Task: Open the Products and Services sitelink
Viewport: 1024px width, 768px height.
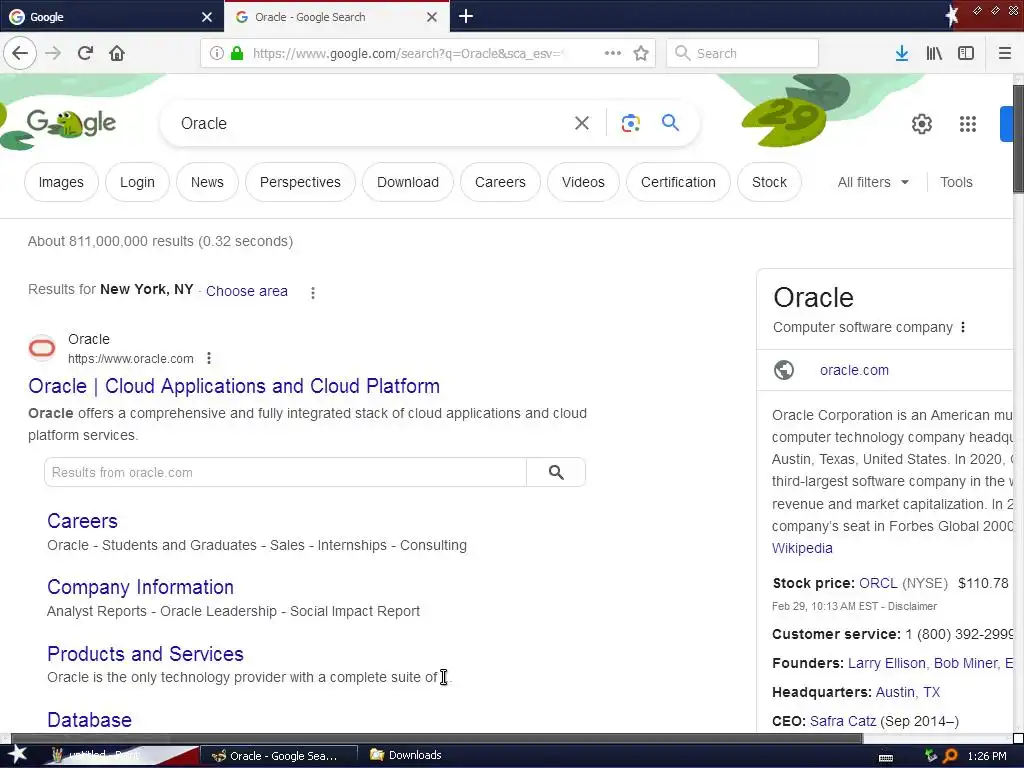Action: [145, 654]
